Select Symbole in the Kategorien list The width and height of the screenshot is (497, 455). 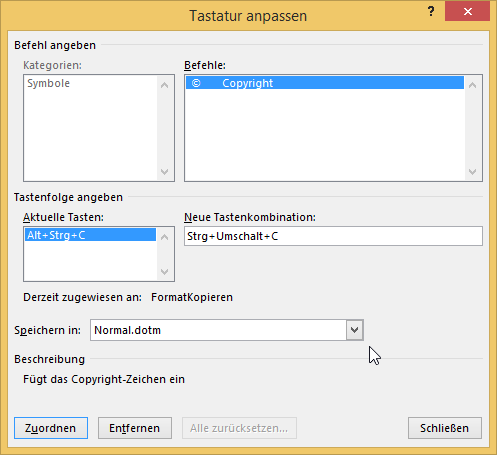click(x=49, y=83)
